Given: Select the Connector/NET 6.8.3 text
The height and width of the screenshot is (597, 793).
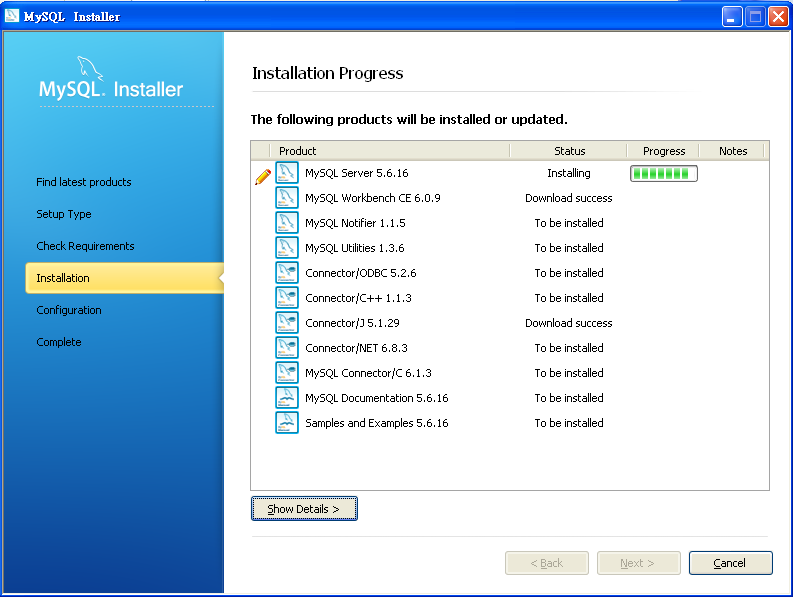Looking at the screenshot, I should (x=356, y=348).
